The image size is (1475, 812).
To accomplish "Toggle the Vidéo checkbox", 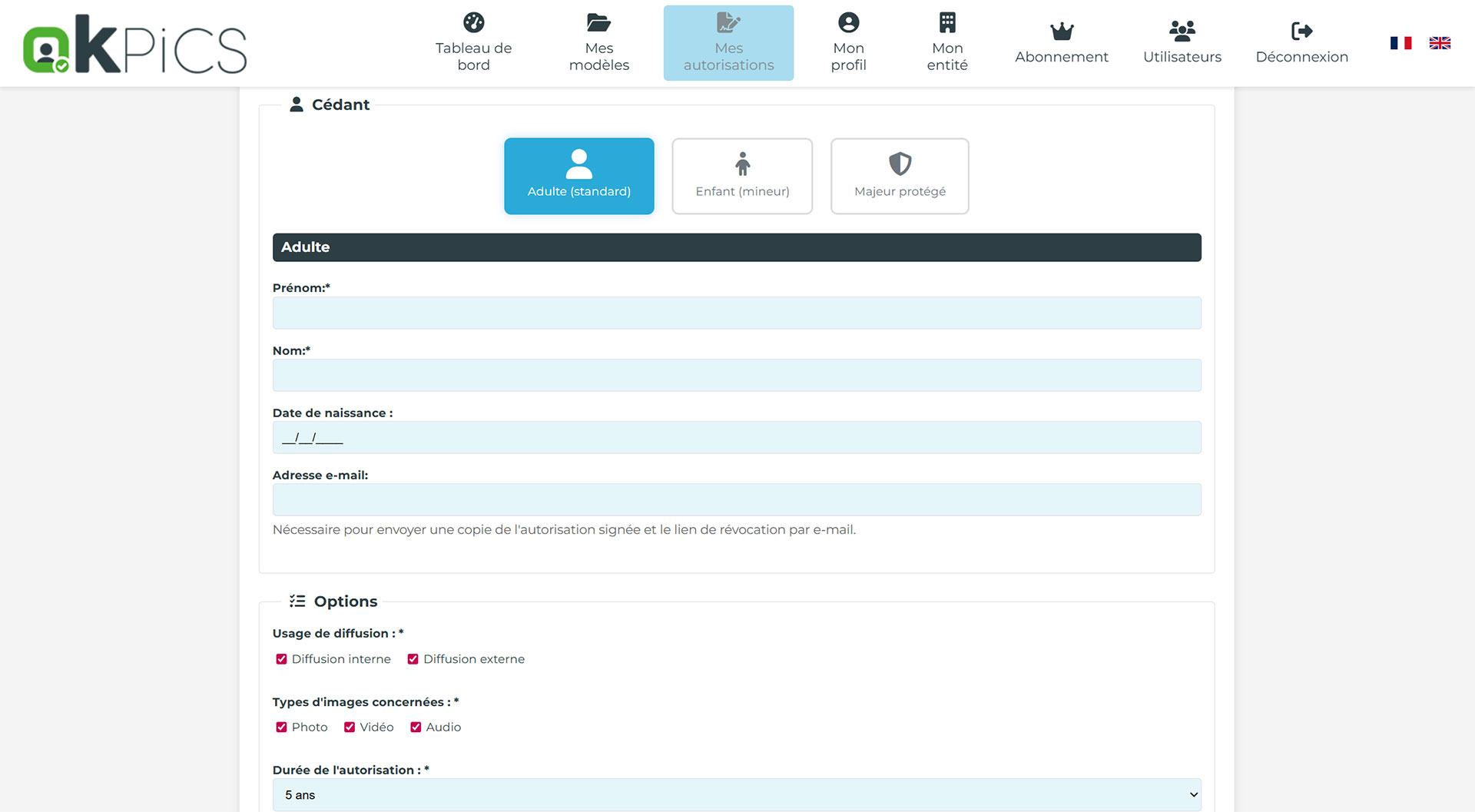I will click(x=350, y=727).
